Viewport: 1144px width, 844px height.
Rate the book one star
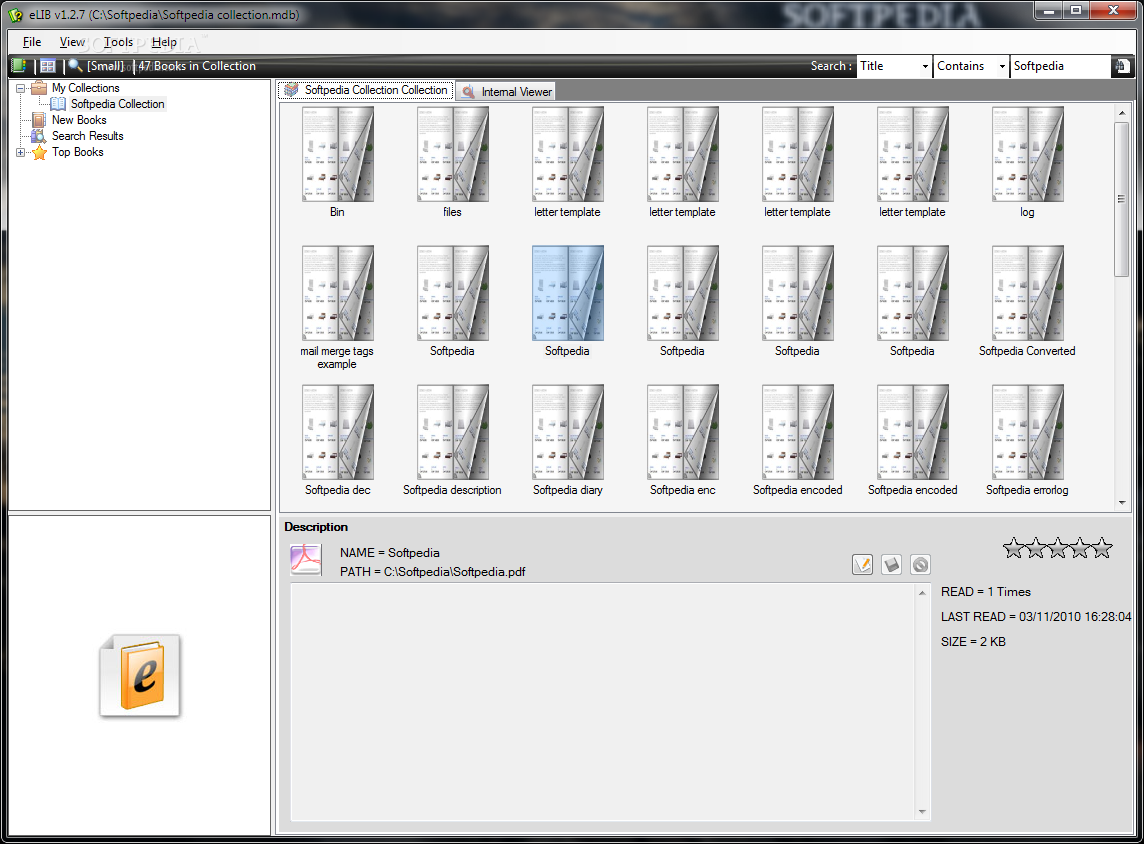point(1013,548)
